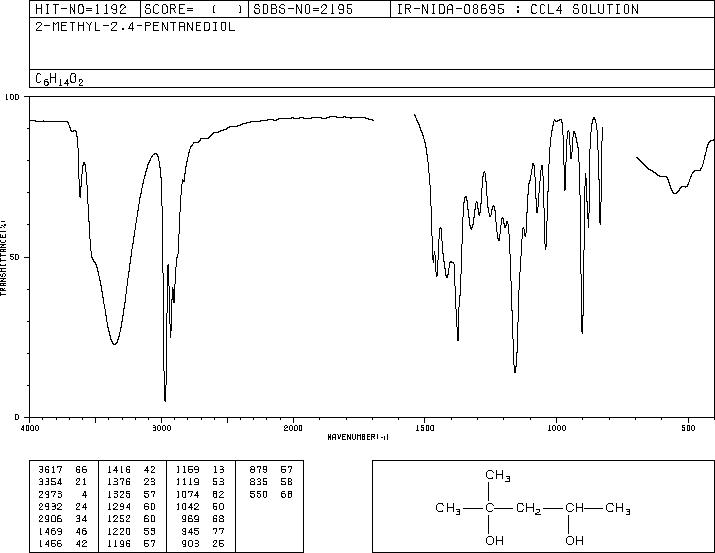The image size is (715, 553).
Task: Select the 500 wavenumber axis label
Action: (688, 428)
